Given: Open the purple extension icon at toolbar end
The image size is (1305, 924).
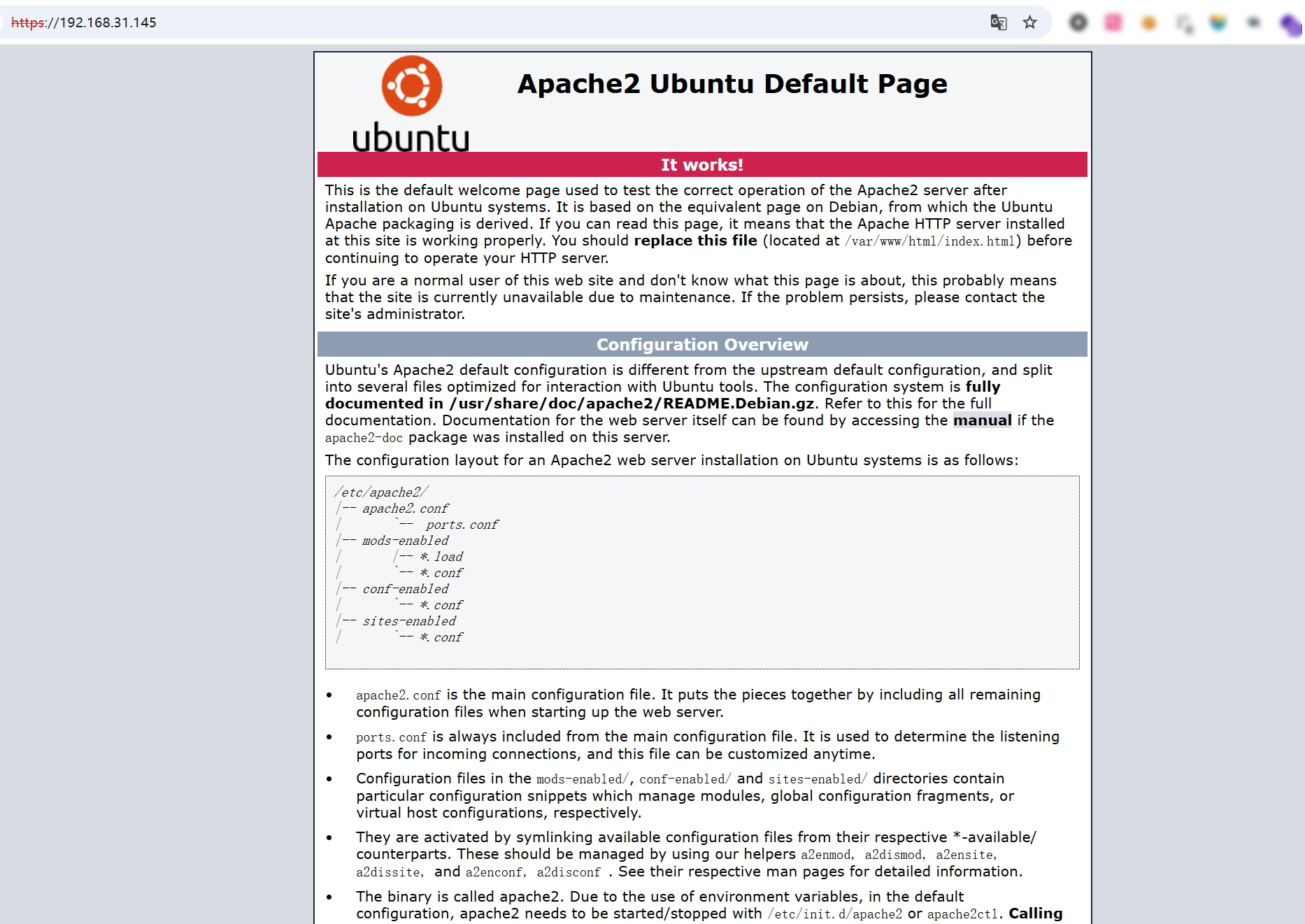Looking at the screenshot, I should click(x=1291, y=25).
